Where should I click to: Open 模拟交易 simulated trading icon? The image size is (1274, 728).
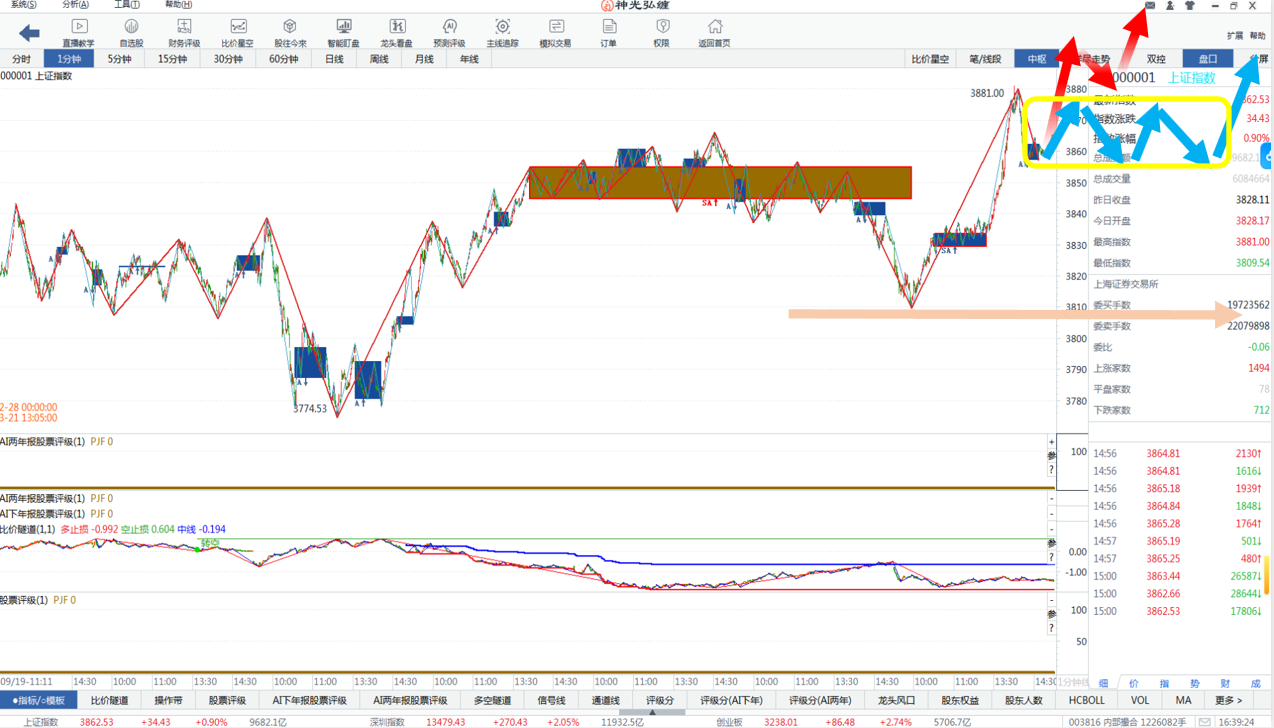pos(555,32)
